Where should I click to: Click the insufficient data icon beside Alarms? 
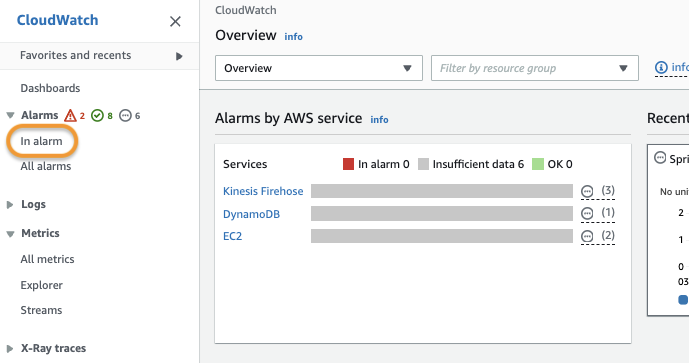pos(126,116)
